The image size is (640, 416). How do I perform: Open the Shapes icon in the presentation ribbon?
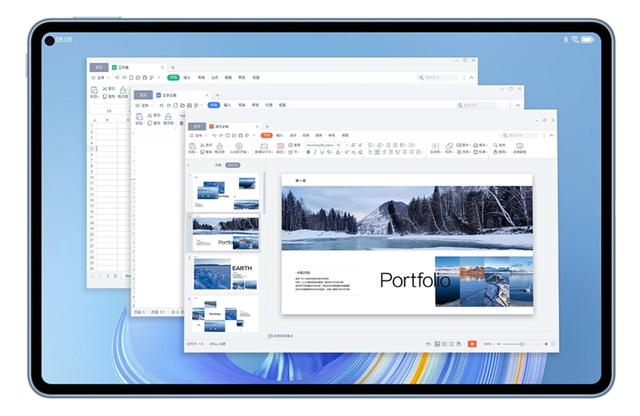pos(449,146)
